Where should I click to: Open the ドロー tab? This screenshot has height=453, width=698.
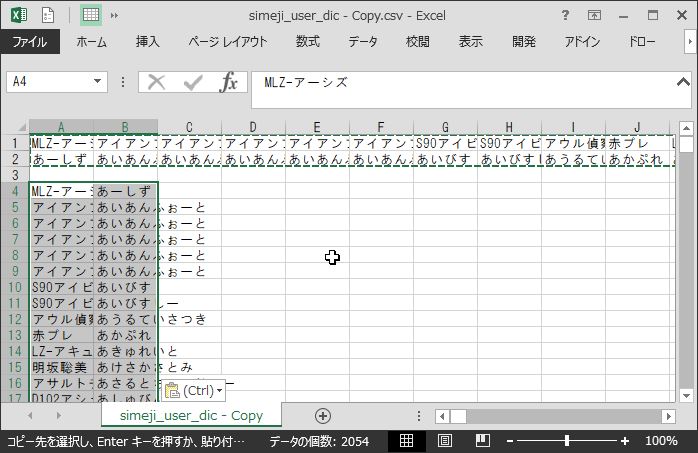coord(641,42)
